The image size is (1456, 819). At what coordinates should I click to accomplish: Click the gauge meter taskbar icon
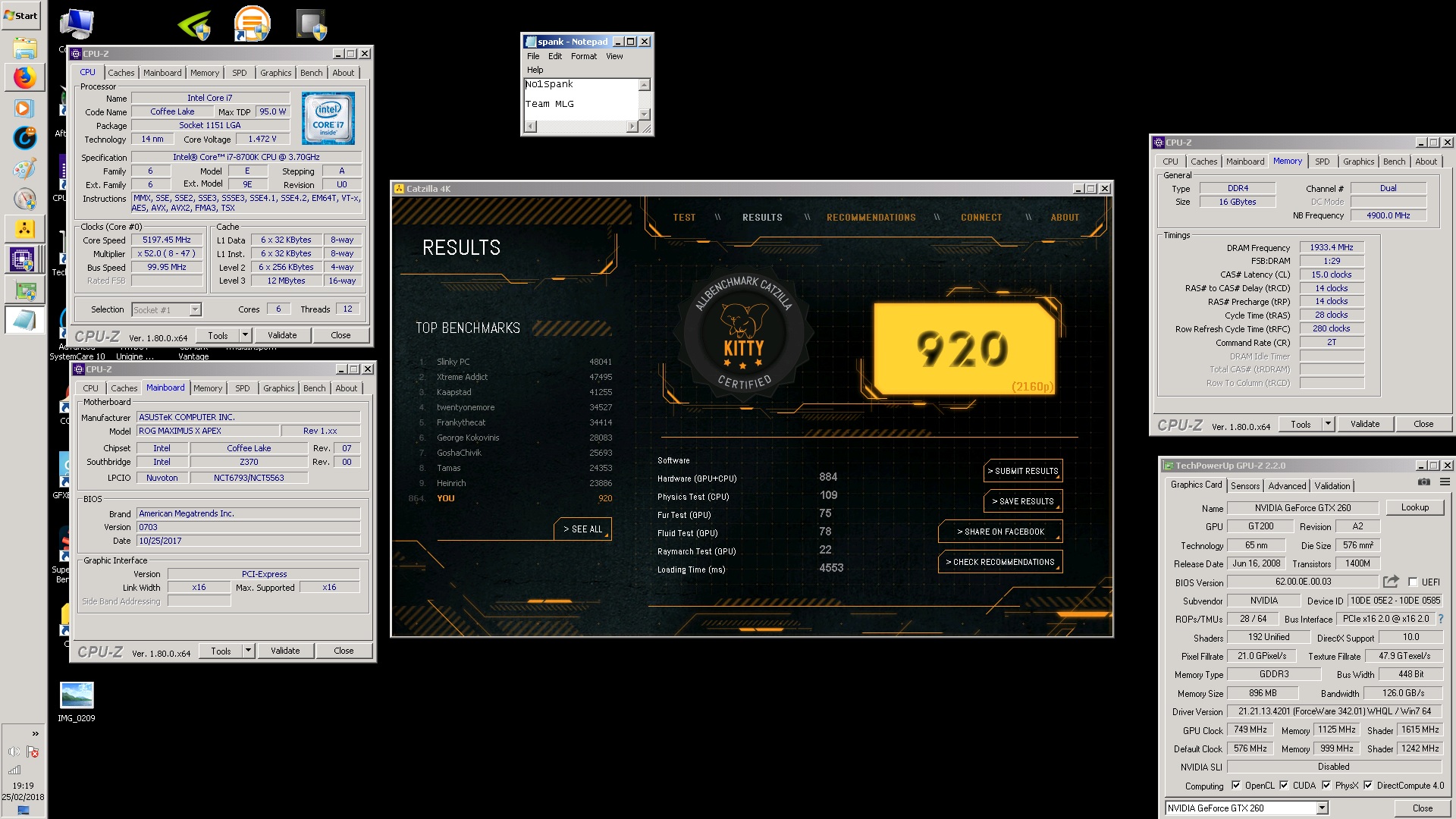[x=24, y=199]
